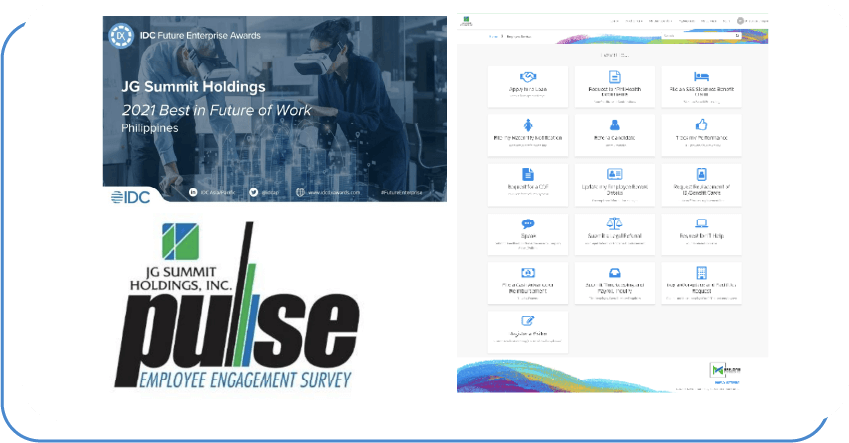Click the "Refer a Candidate" label
This screenshot has width=849, height=443.
(615, 138)
